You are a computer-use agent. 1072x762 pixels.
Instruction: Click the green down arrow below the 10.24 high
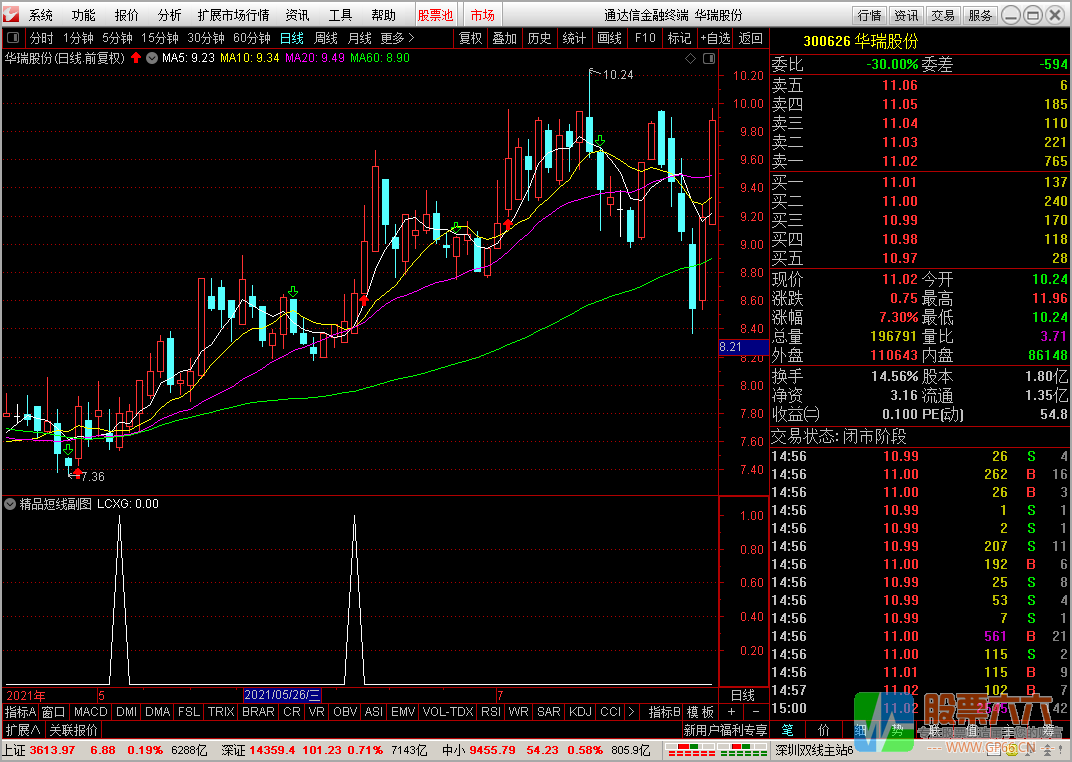coord(600,141)
